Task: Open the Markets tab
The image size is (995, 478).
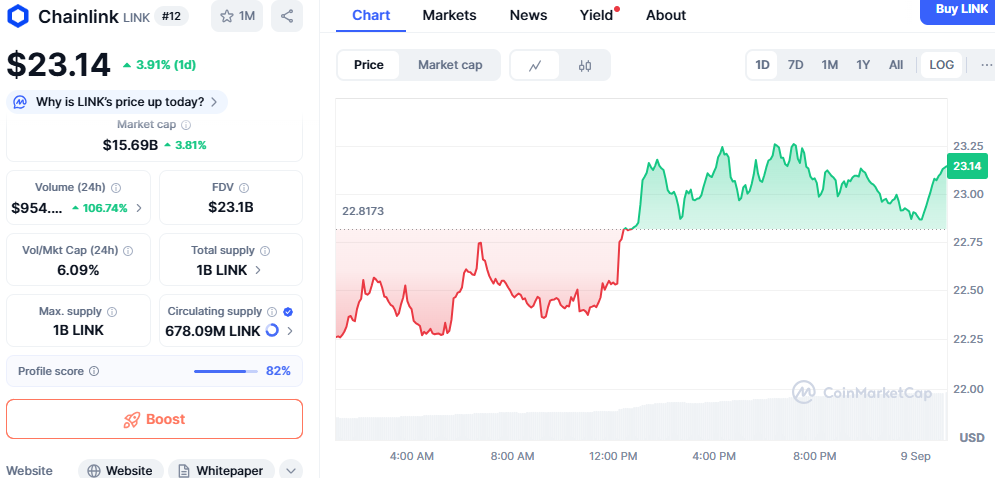Action: 449,15
